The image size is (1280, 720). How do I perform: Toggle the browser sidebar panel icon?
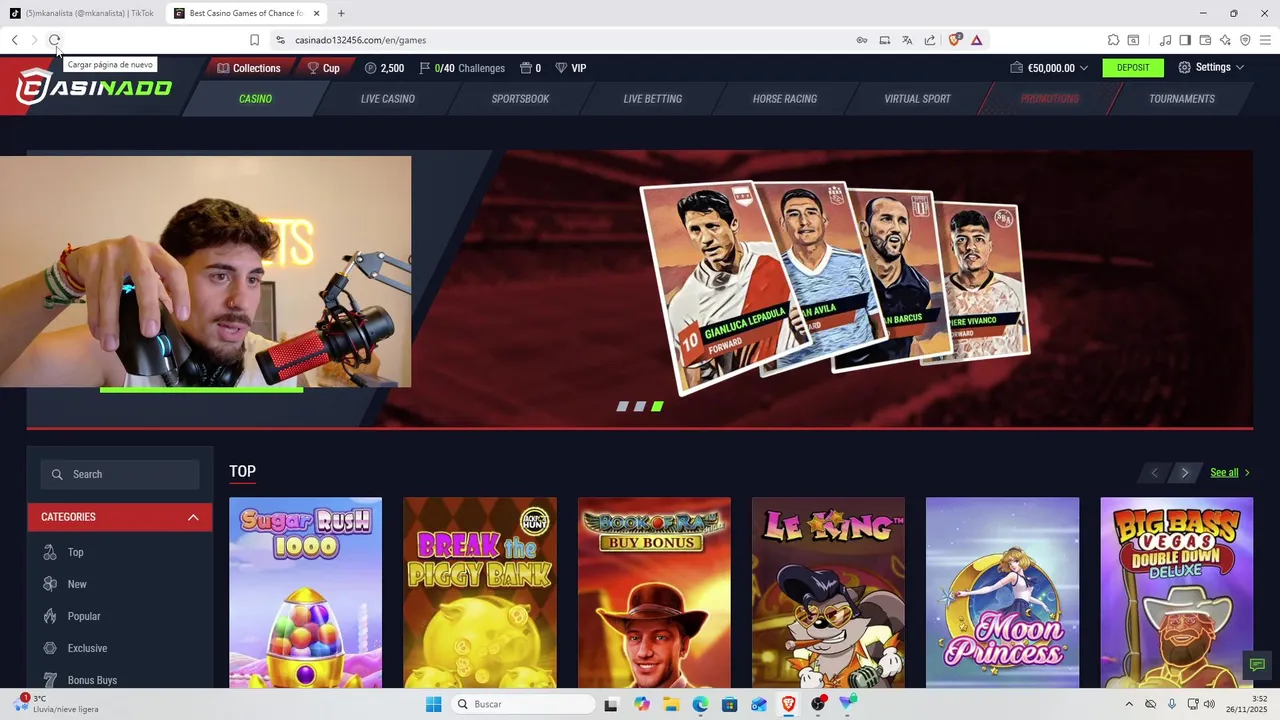(1185, 40)
